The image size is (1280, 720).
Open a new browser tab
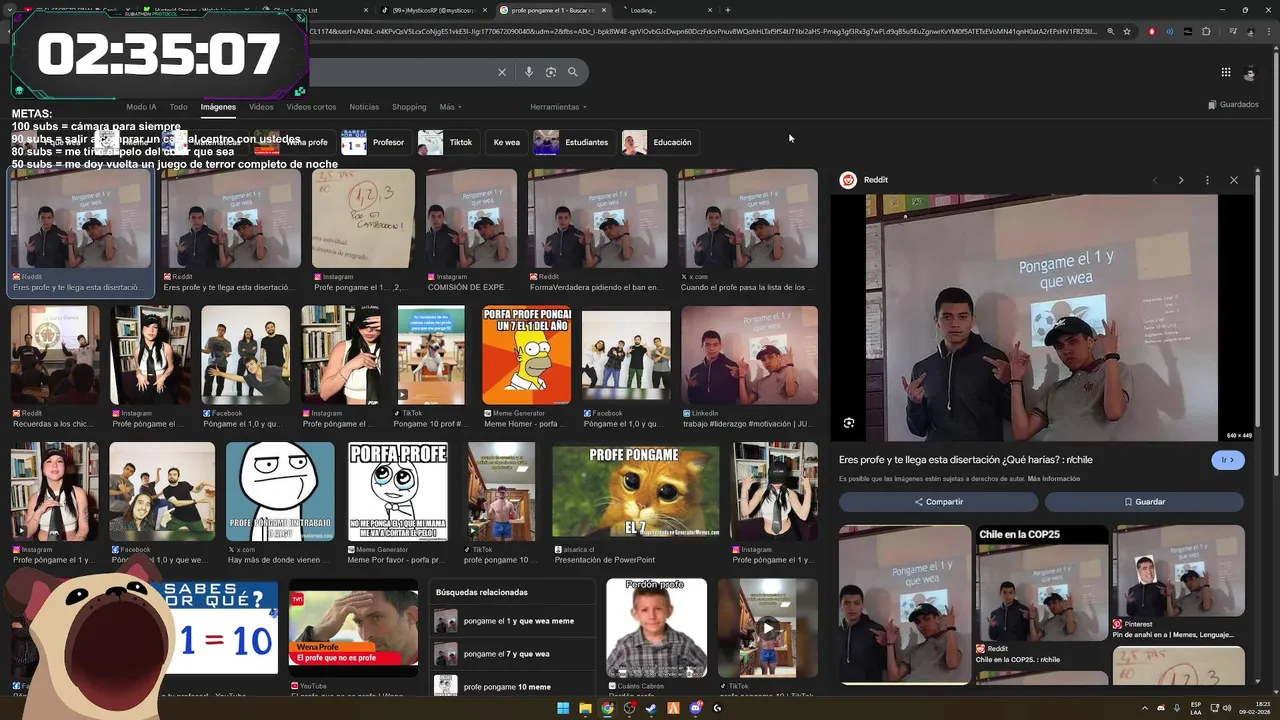pyautogui.click(x=727, y=10)
